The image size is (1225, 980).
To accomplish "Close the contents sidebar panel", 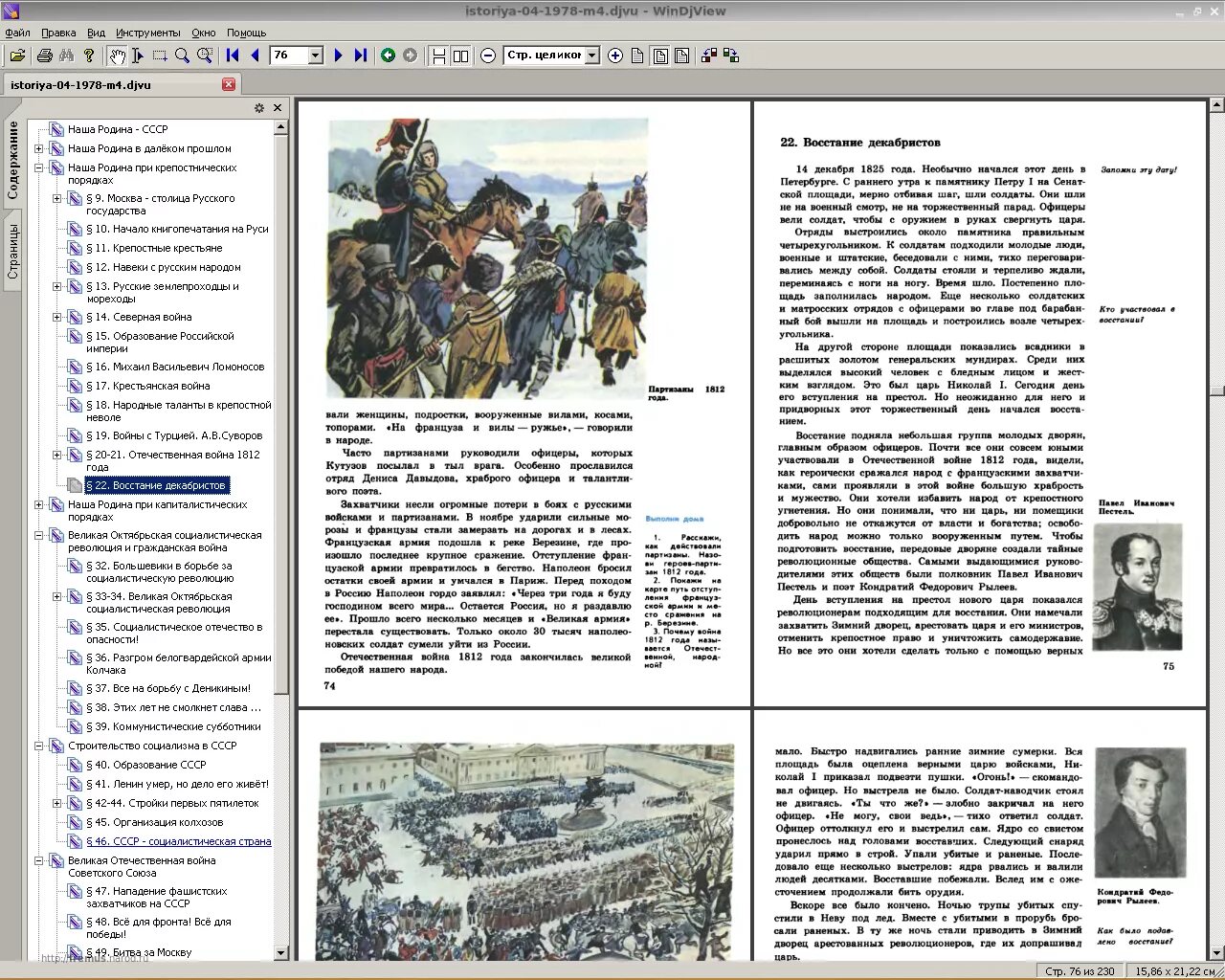I will 278,108.
